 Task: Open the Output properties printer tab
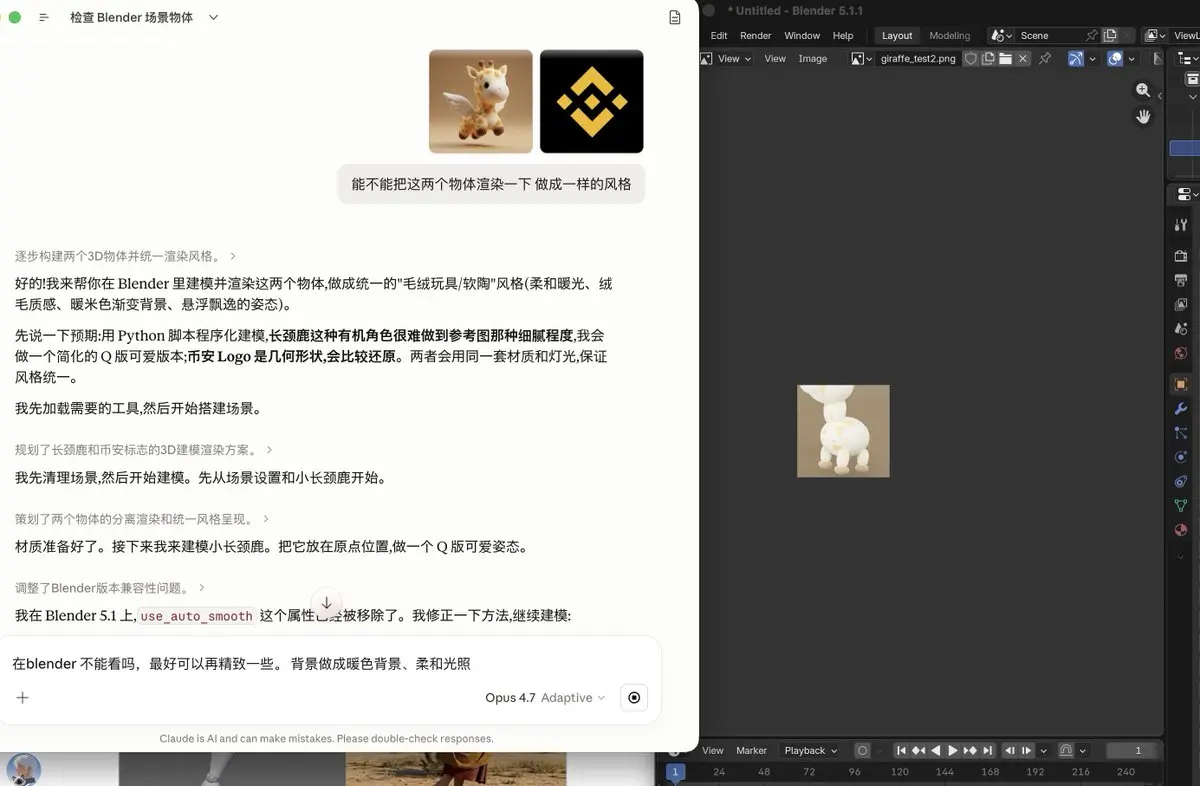(x=1181, y=280)
